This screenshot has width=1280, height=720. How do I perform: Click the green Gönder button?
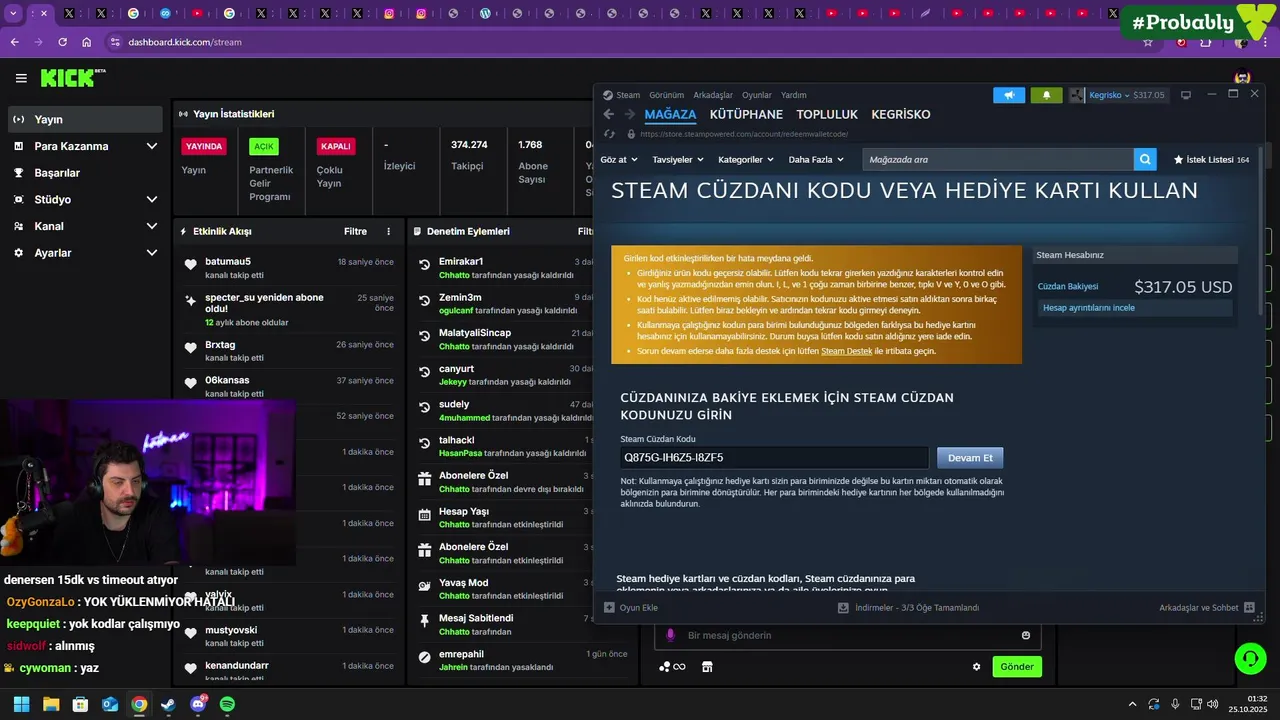point(1017,667)
